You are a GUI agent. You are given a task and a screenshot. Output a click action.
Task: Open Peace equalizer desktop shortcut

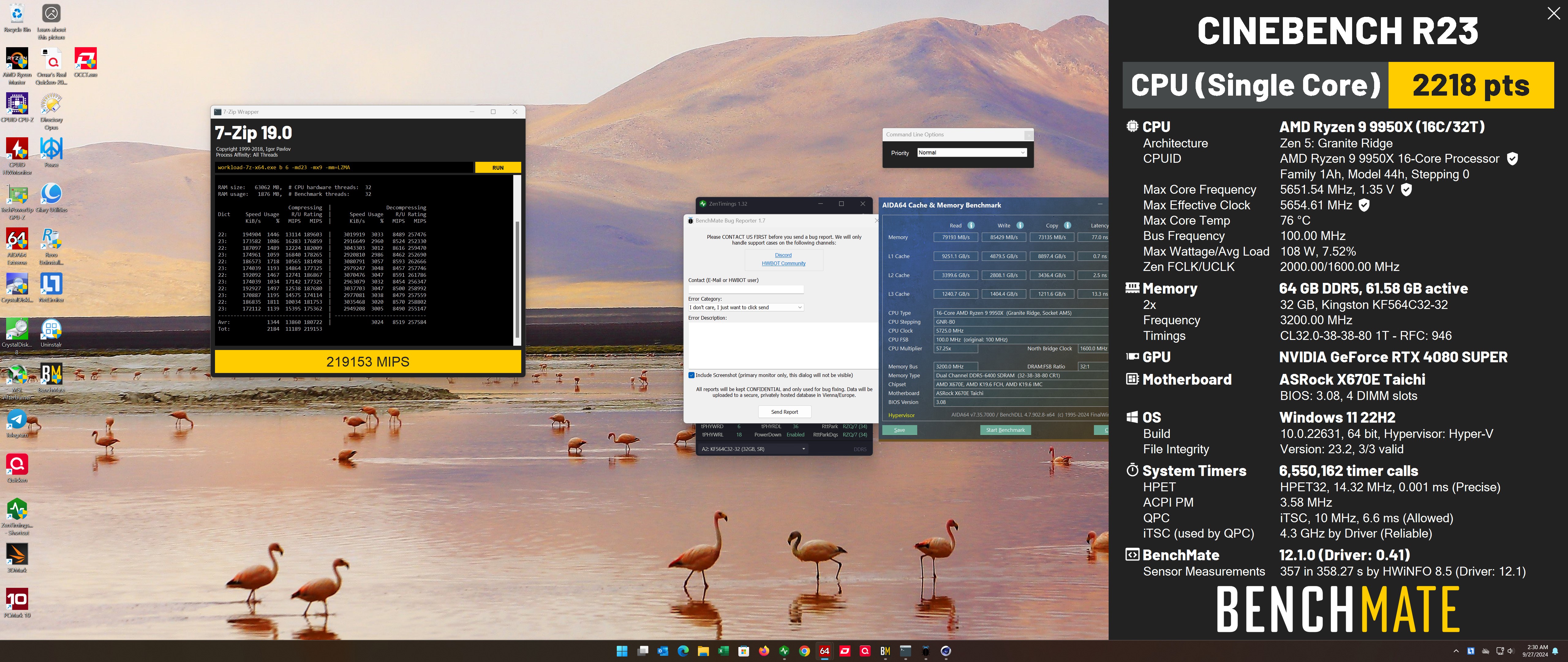click(x=51, y=152)
